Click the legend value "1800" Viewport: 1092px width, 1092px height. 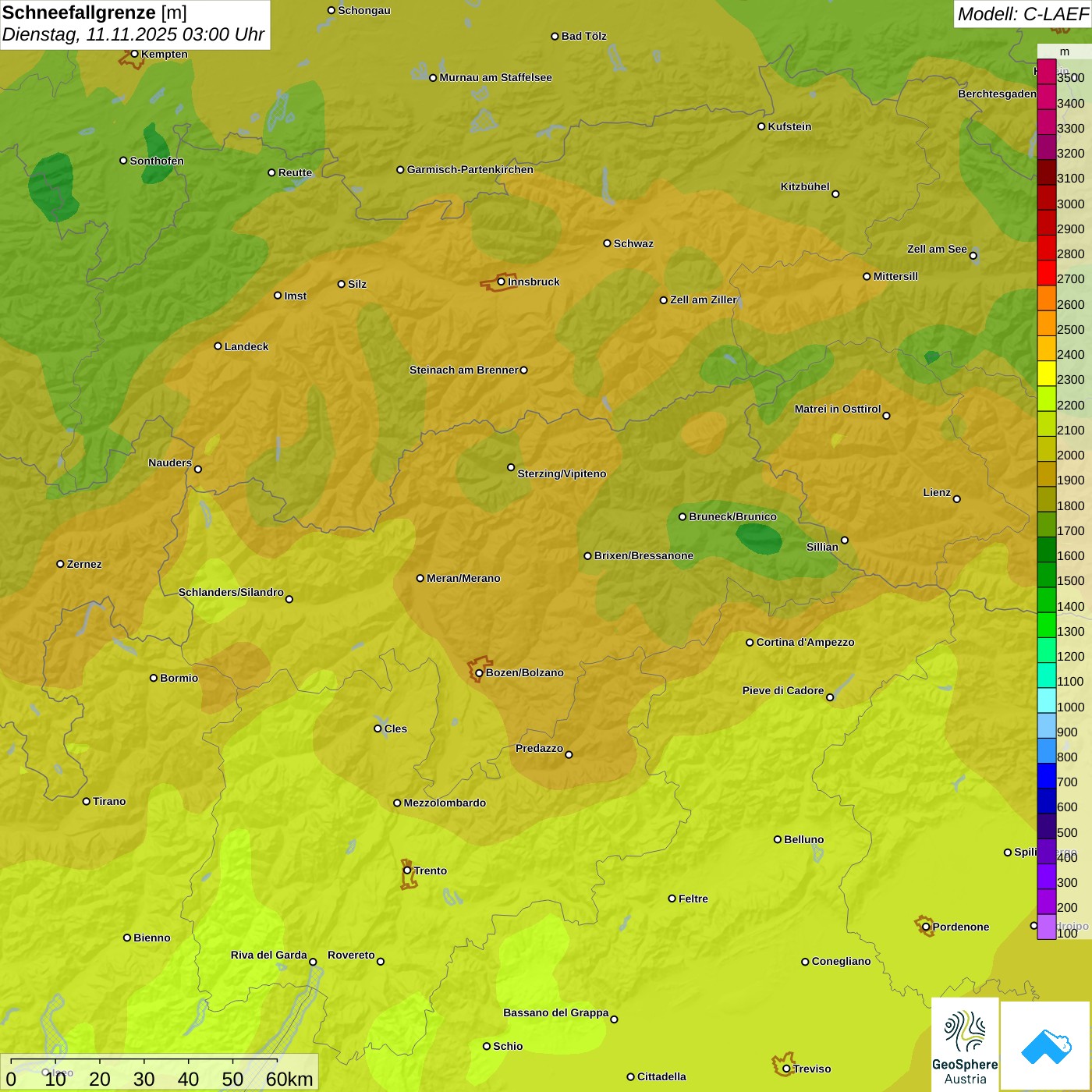[1071, 505]
